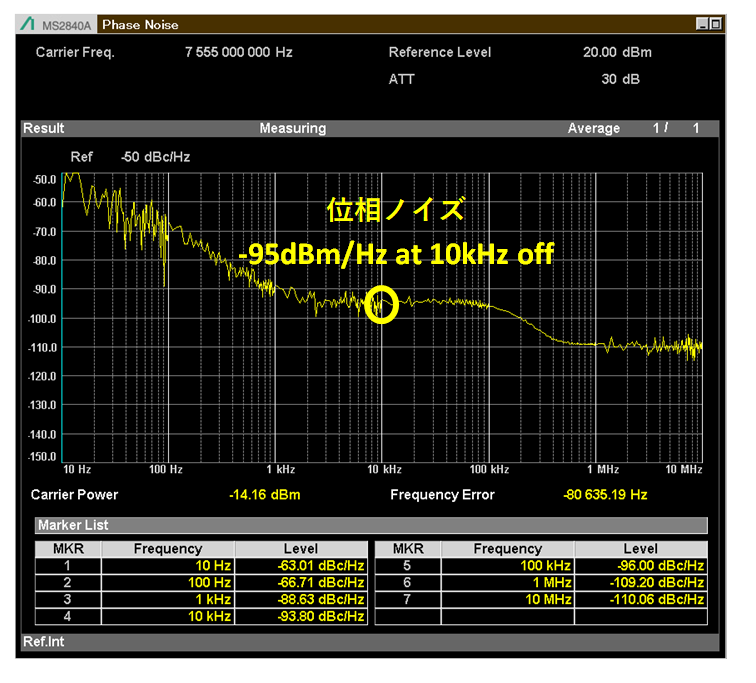Image resolution: width=756 pixels, height=683 pixels.
Task: Click the yellow circle marker at 10 kHz
Action: [x=381, y=306]
